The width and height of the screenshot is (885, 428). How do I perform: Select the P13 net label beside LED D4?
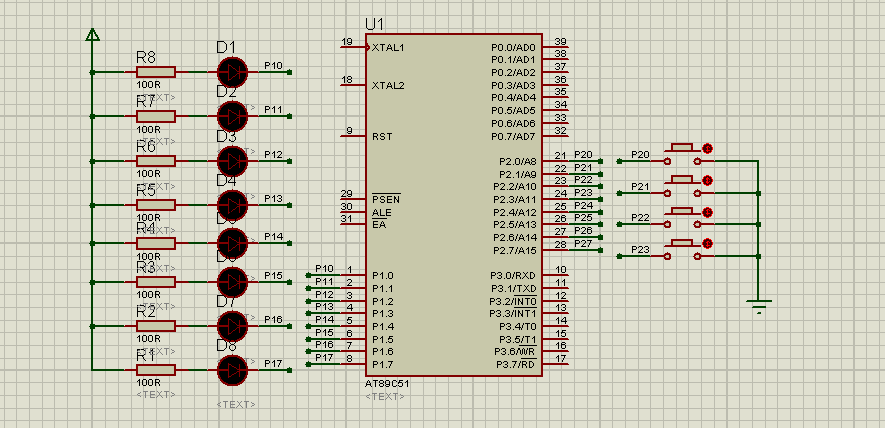coord(273,198)
